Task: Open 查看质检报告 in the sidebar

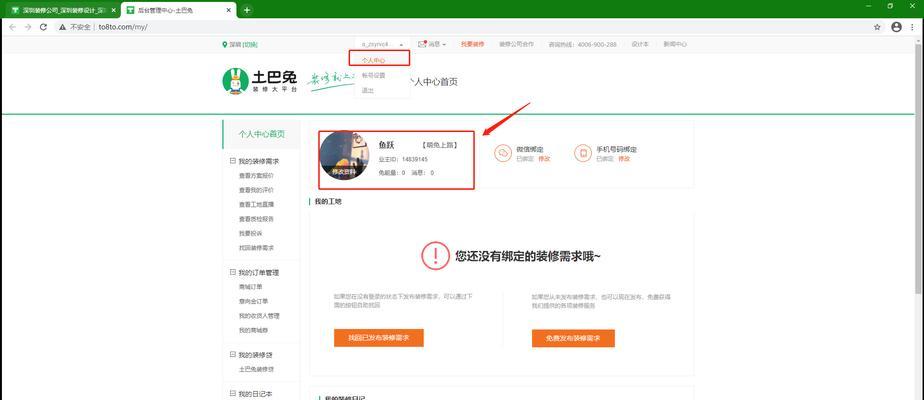Action: pos(256,219)
